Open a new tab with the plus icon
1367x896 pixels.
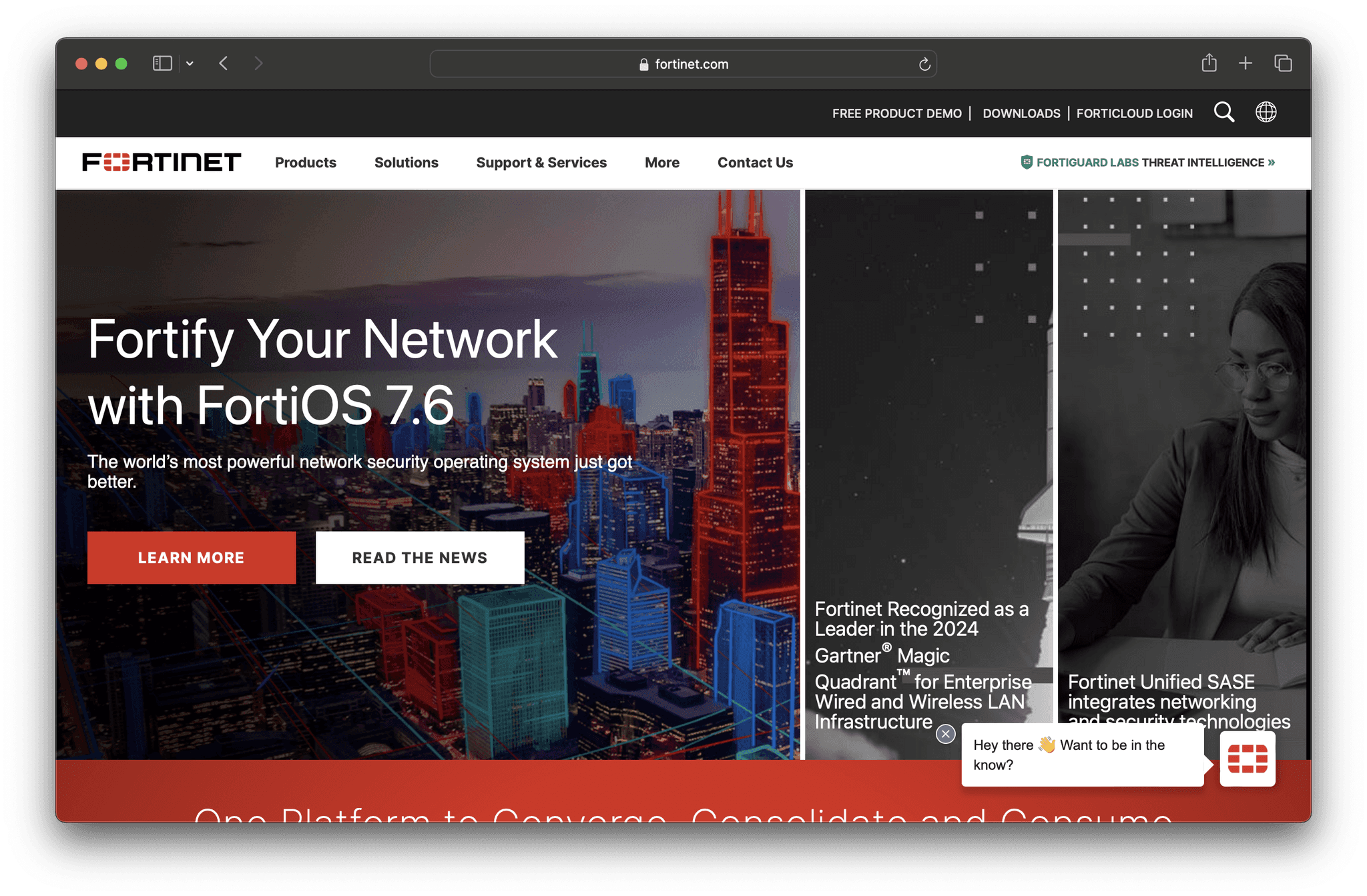coord(1245,63)
